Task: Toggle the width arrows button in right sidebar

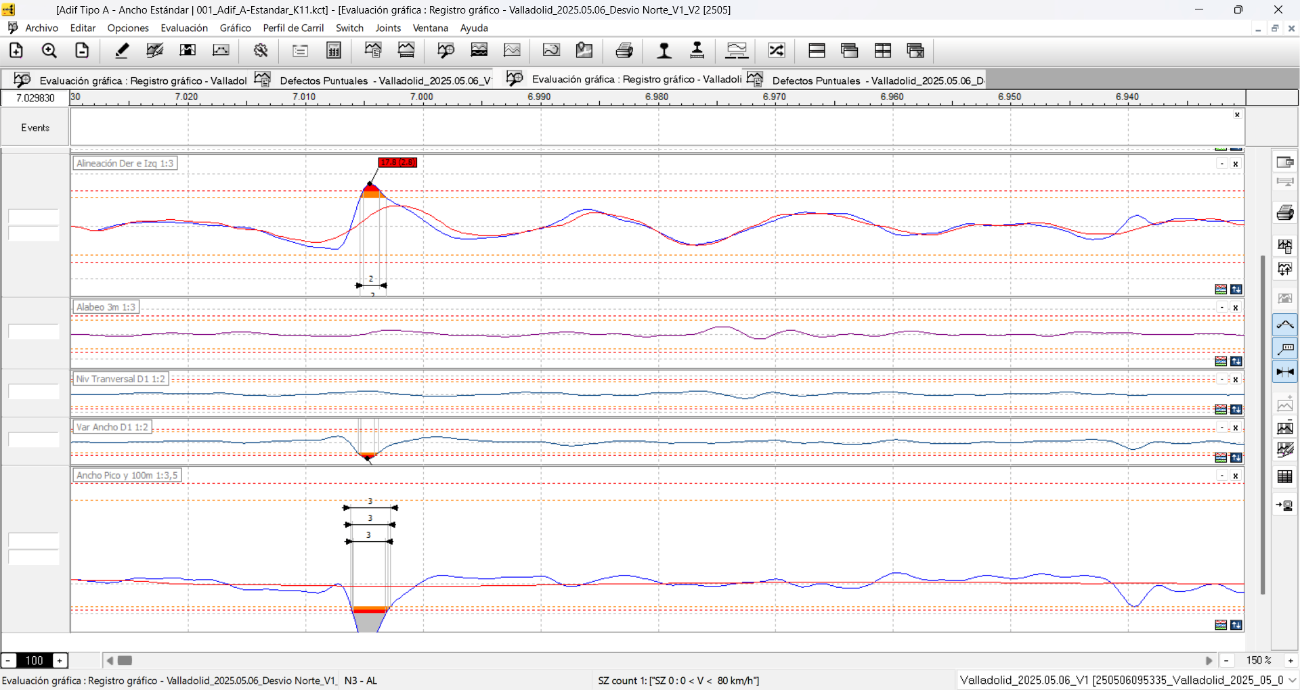Action: pos(1285,372)
